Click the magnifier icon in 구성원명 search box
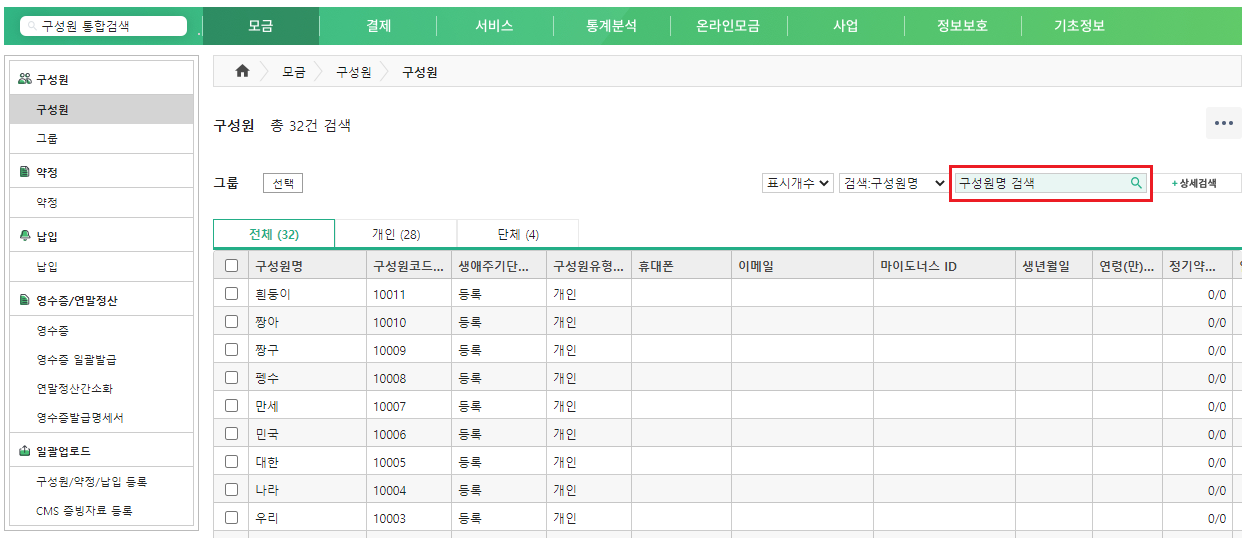1254x538 pixels. tap(1136, 183)
